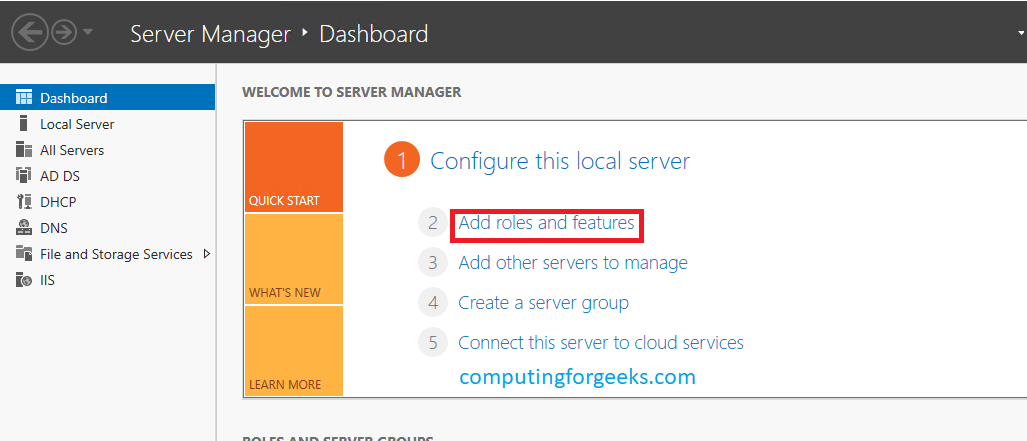This screenshot has width=1027, height=441.
Task: Switch to the WHAT'S NEW tile
Action: click(x=293, y=260)
